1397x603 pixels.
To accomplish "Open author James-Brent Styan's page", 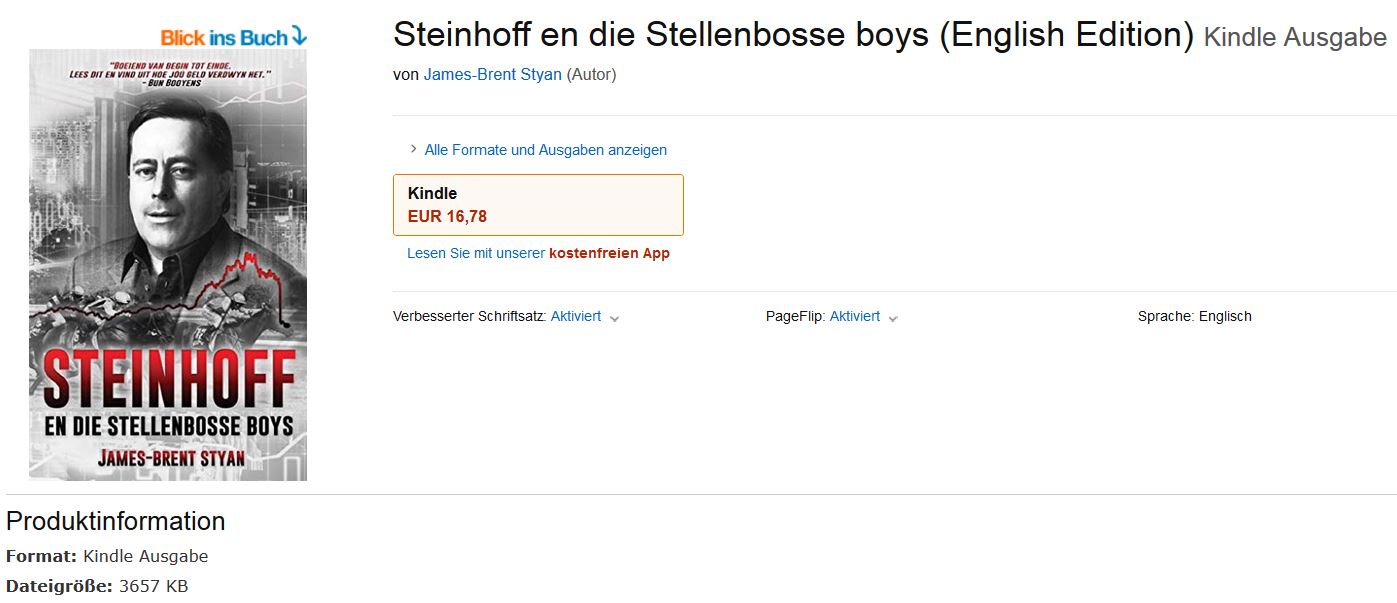I will (492, 75).
